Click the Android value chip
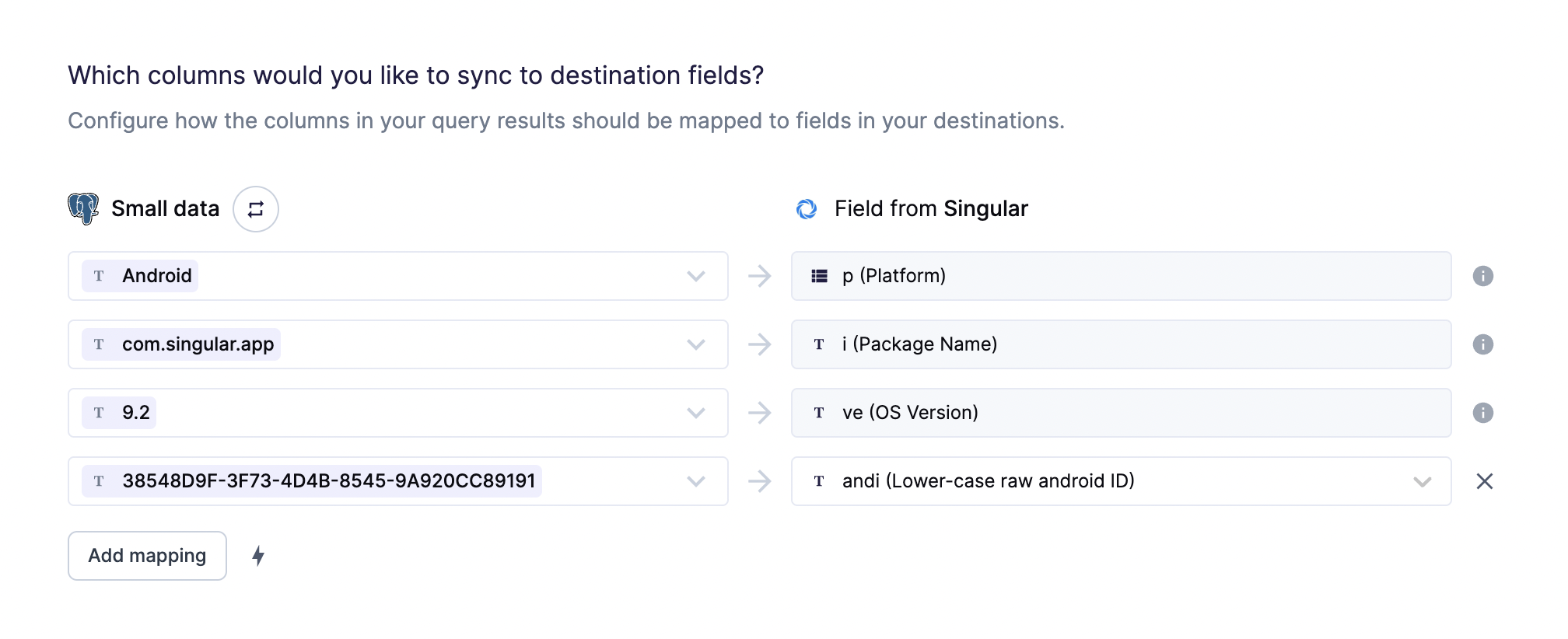Screen dimensions: 1568x639 coord(140,276)
